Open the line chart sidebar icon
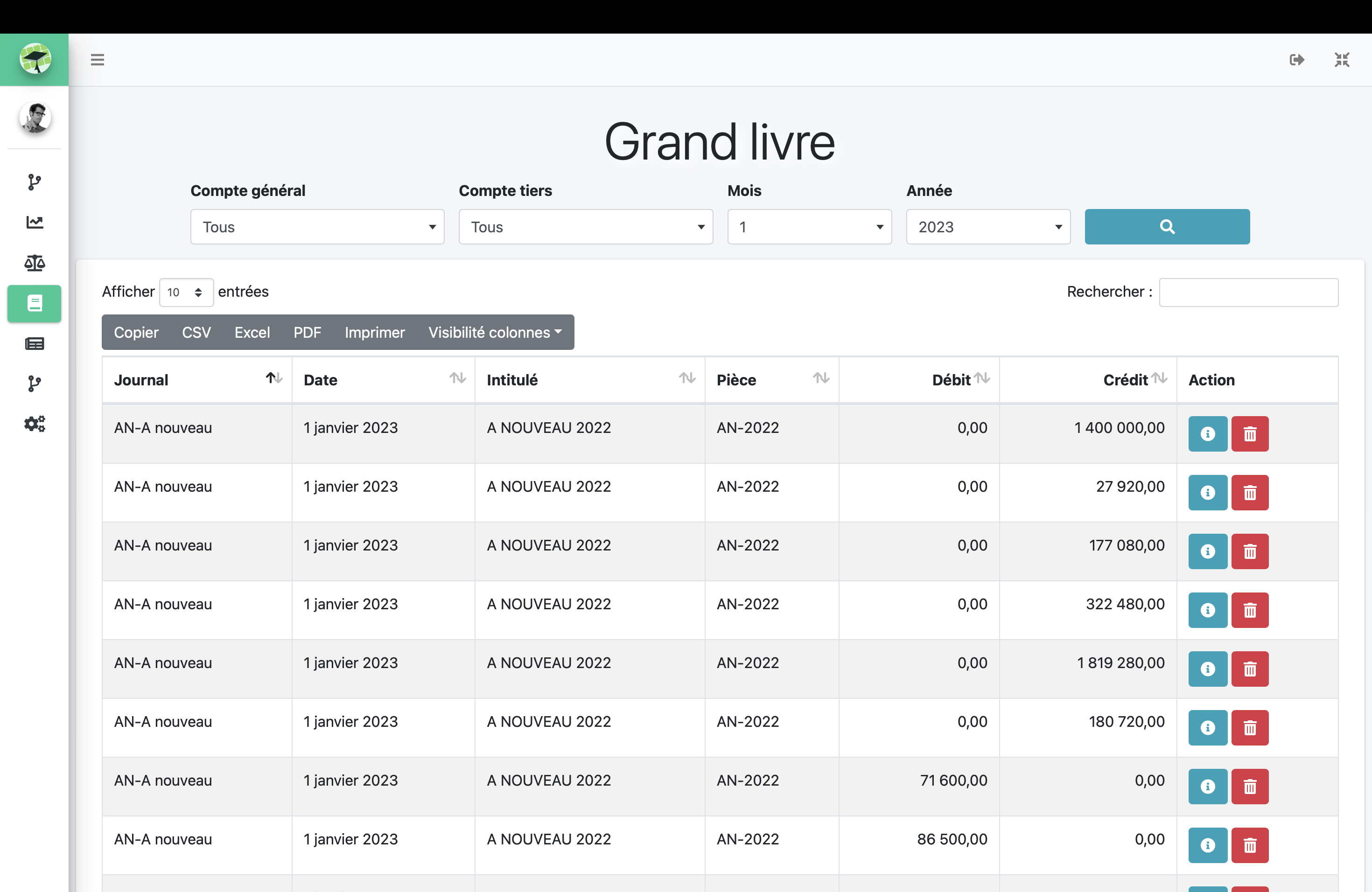This screenshot has height=892, width=1372. (x=35, y=223)
